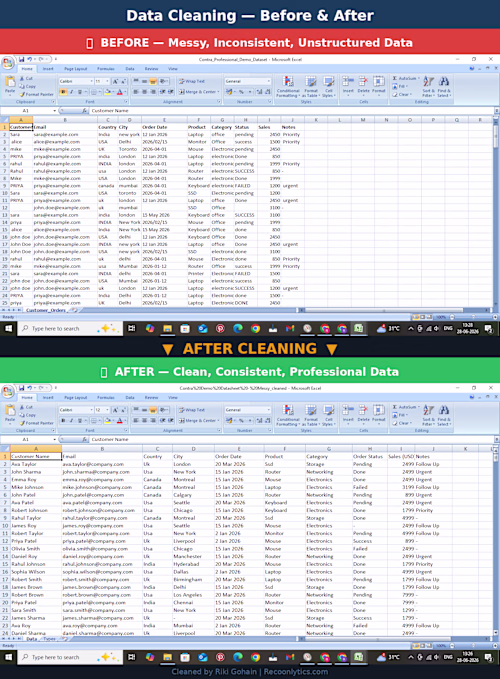The image size is (500, 679).
Task: Click Delete cells in AFTER window ribbon
Action: point(364,414)
